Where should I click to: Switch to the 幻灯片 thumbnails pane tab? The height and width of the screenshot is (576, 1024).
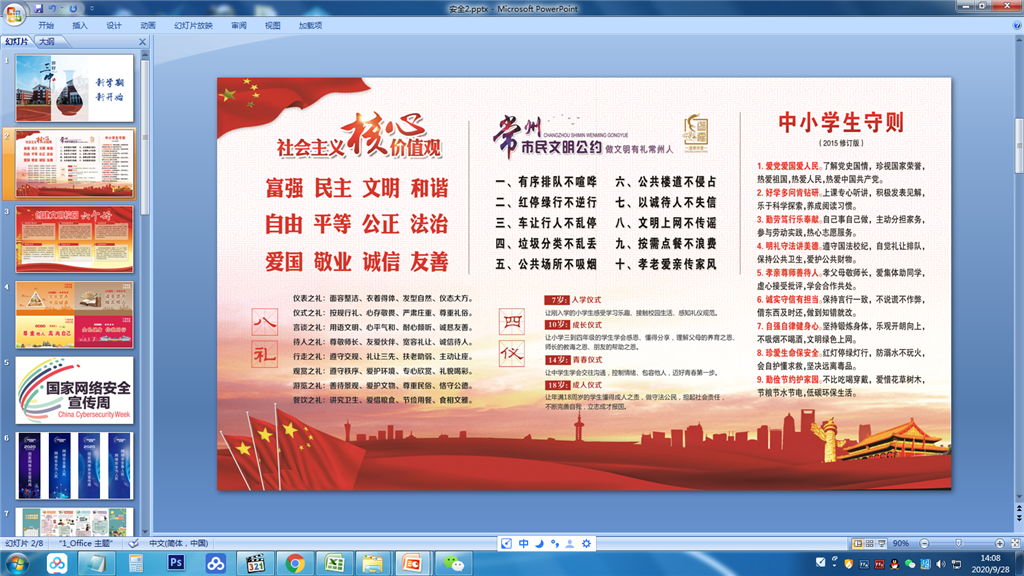(17, 42)
